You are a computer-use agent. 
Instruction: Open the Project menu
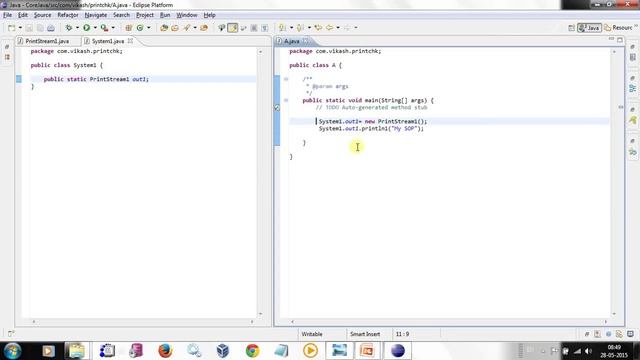click(145, 15)
